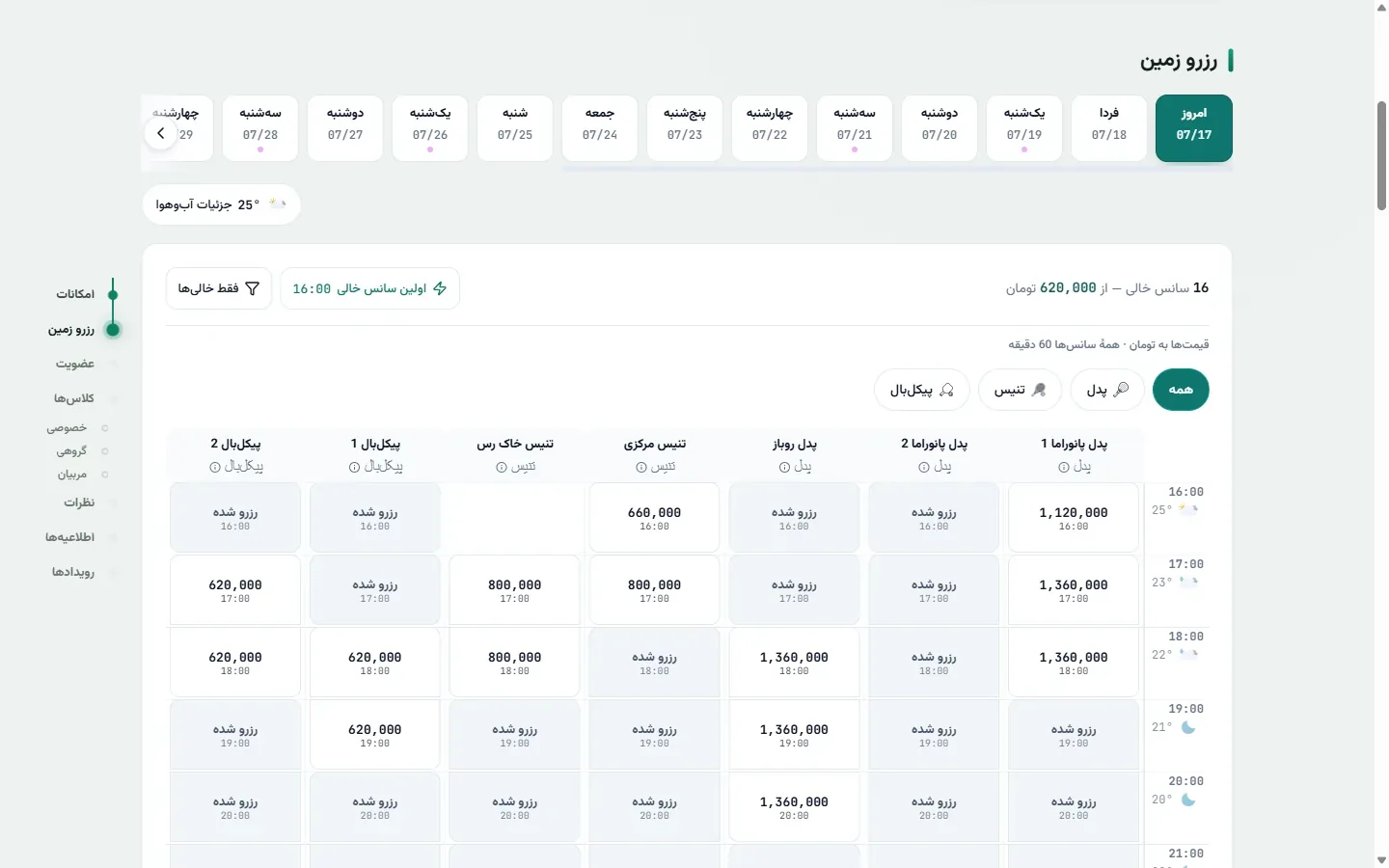Open info icon for پدل پانوراما 1 court

[1064, 468]
